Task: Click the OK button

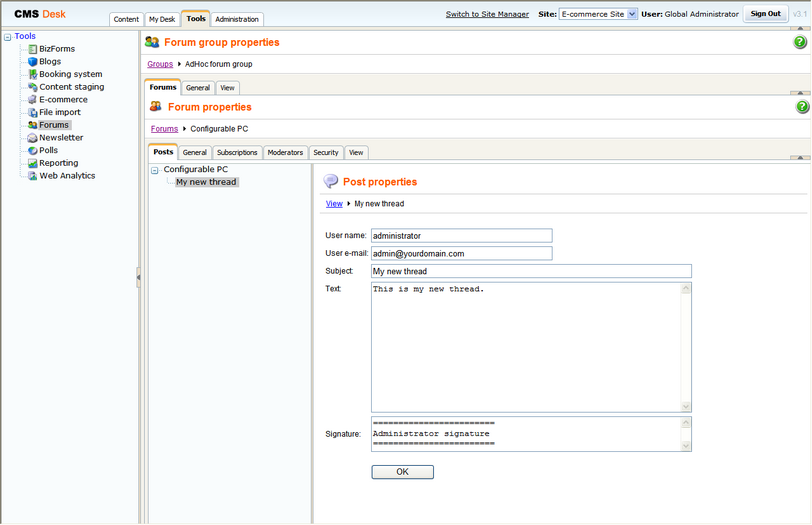Action: click(x=402, y=472)
